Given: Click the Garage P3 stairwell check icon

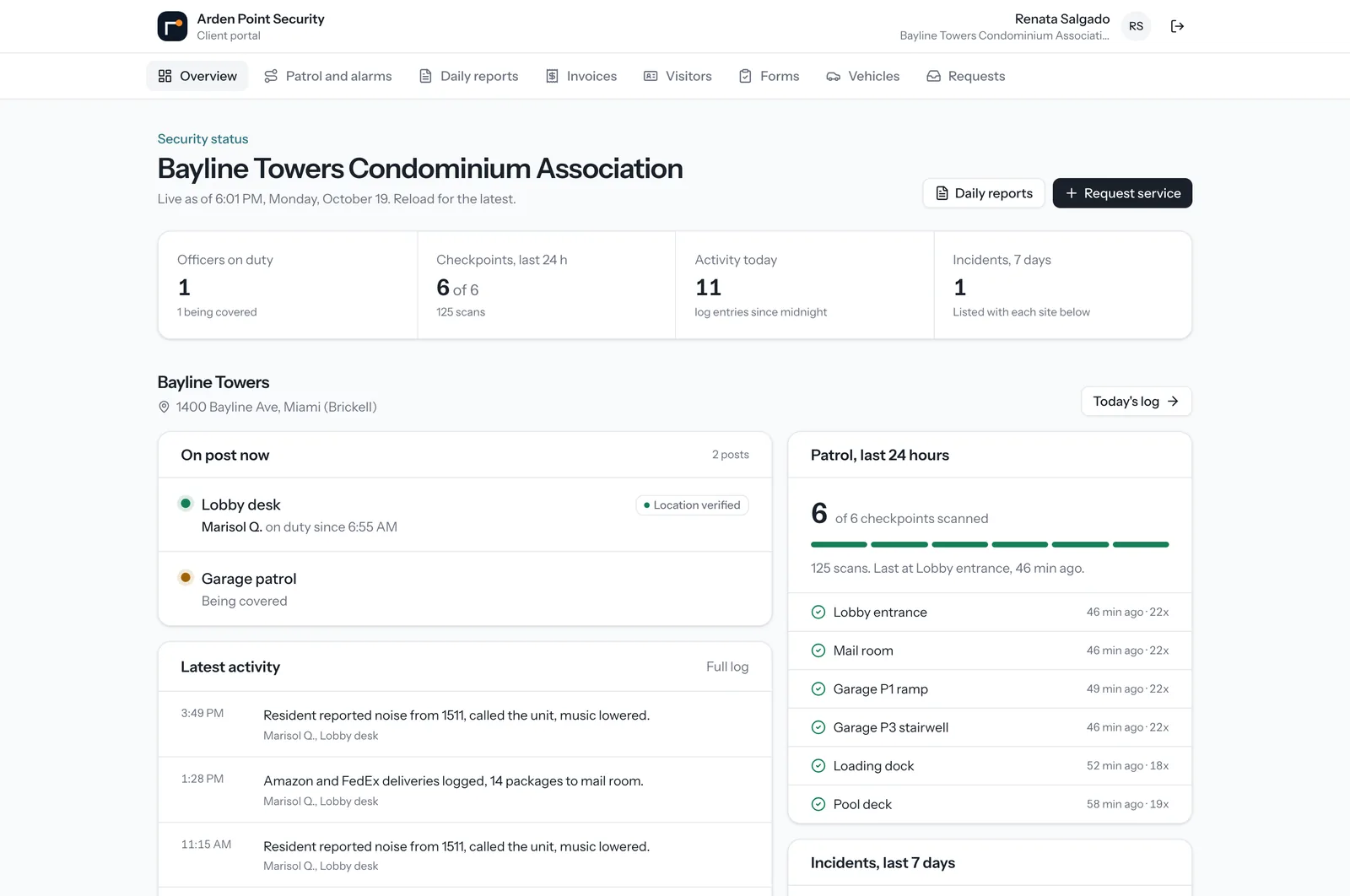Looking at the screenshot, I should point(818,727).
